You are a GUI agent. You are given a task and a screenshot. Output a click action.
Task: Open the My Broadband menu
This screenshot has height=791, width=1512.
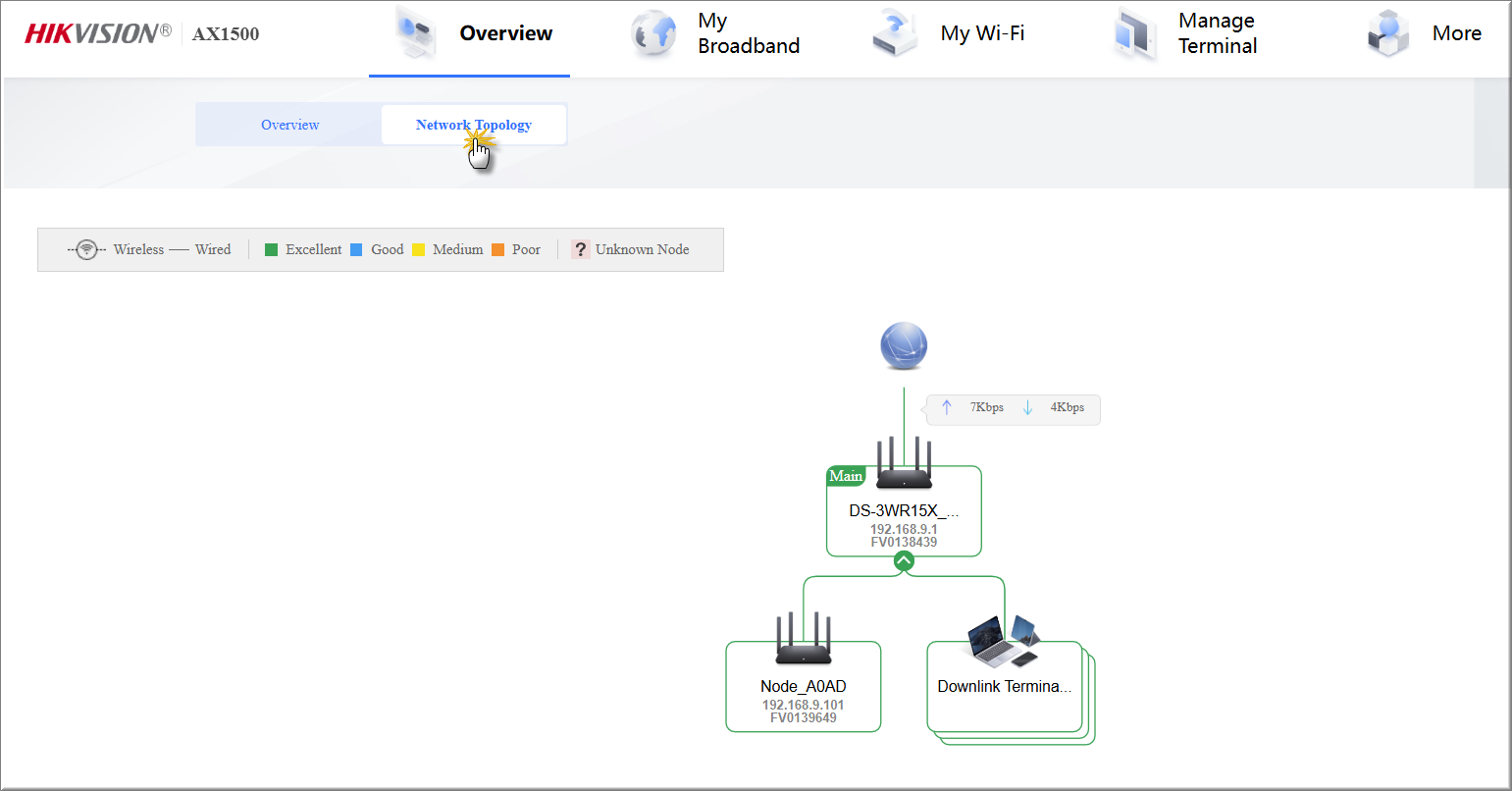[748, 33]
